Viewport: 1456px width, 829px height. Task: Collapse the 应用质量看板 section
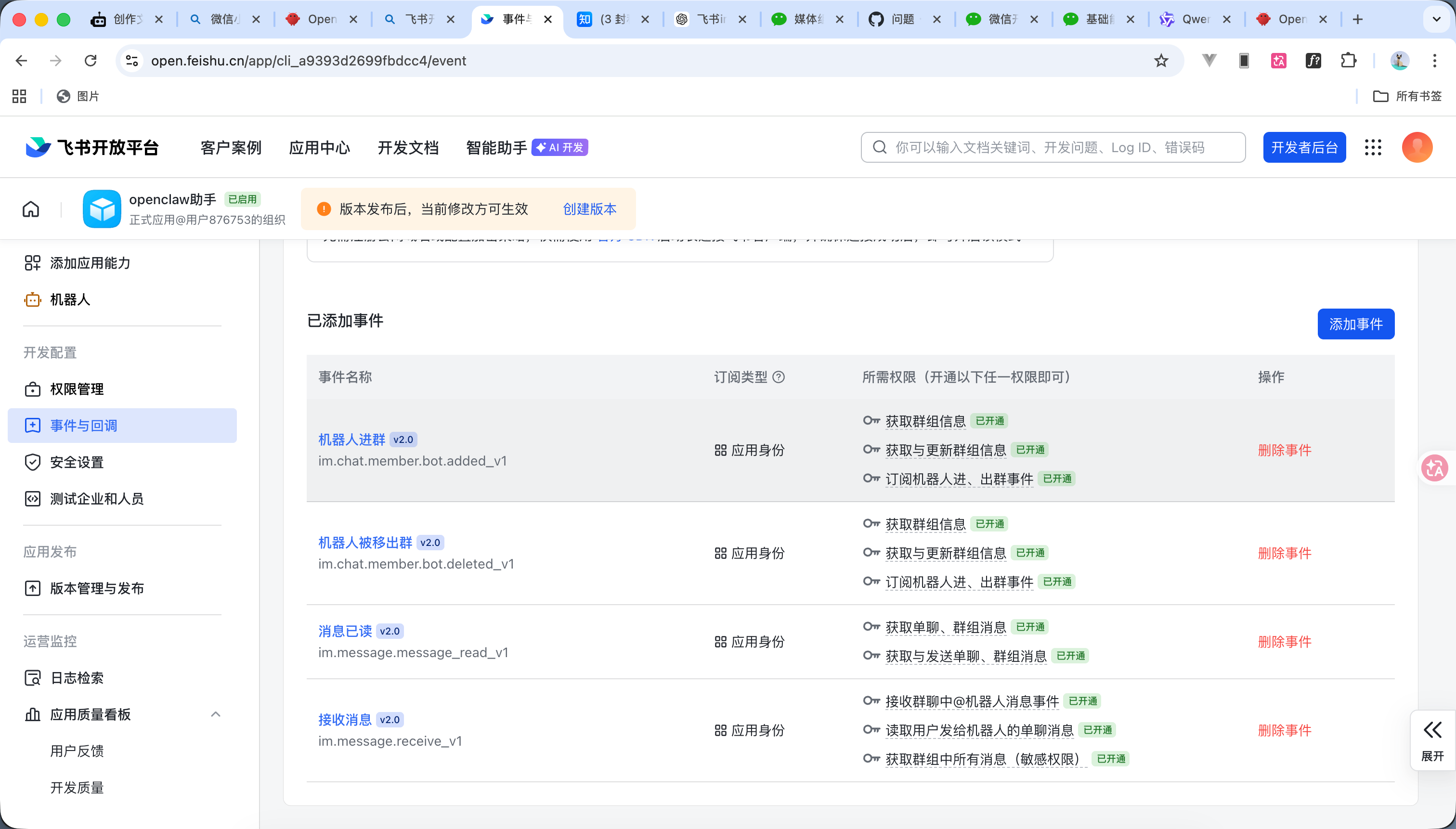(215, 713)
